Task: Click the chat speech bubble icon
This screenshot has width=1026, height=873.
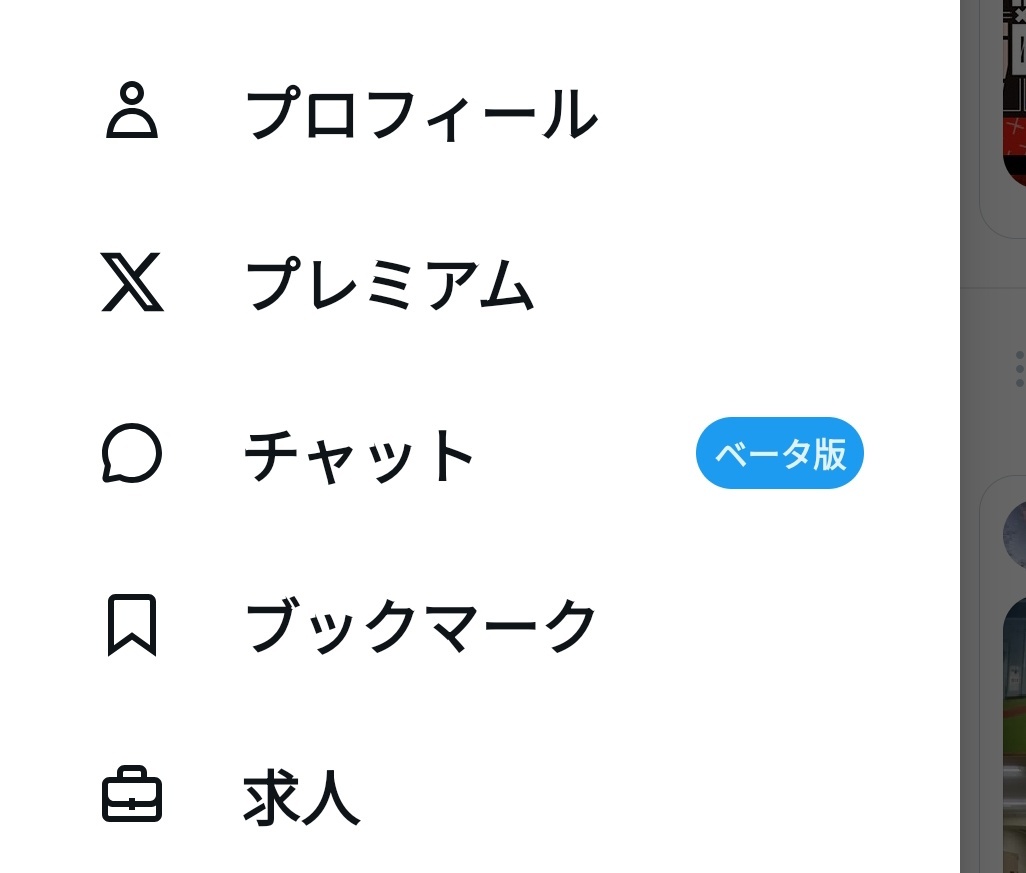Action: click(132, 453)
